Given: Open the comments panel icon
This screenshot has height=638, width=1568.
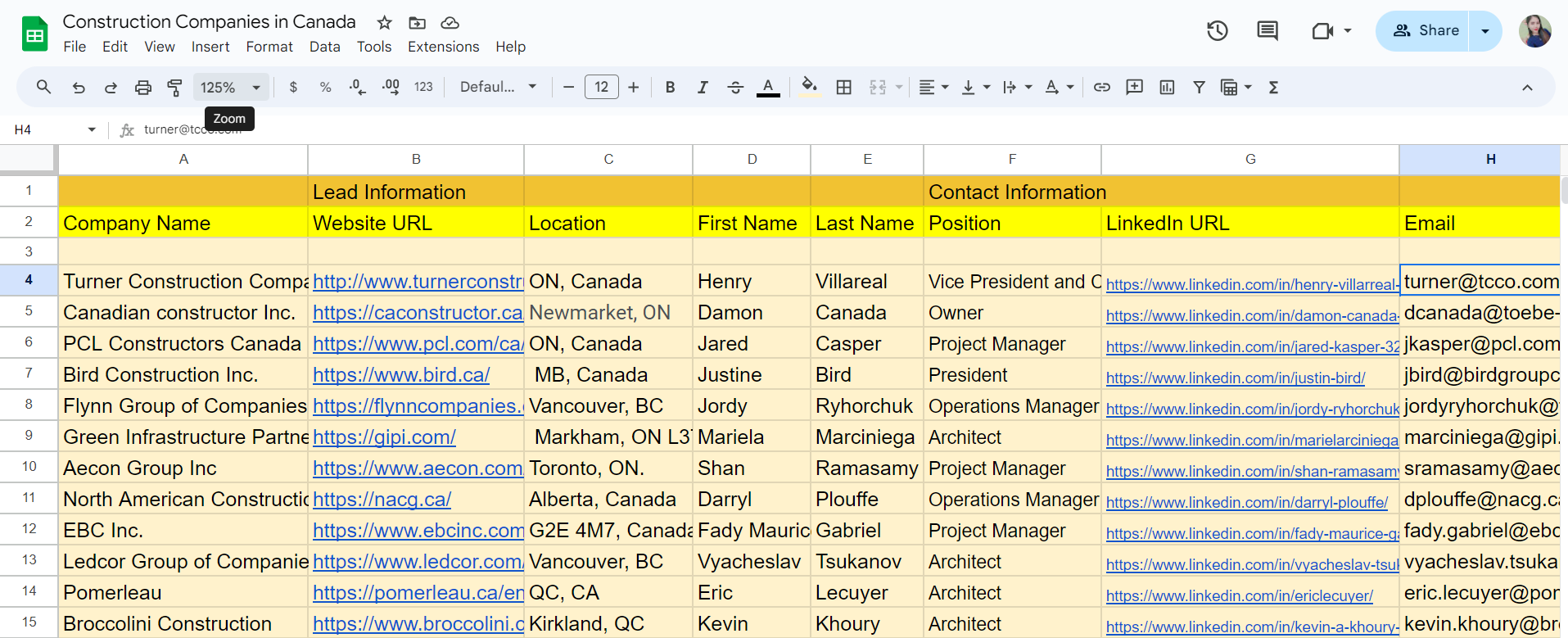Looking at the screenshot, I should [x=1268, y=31].
